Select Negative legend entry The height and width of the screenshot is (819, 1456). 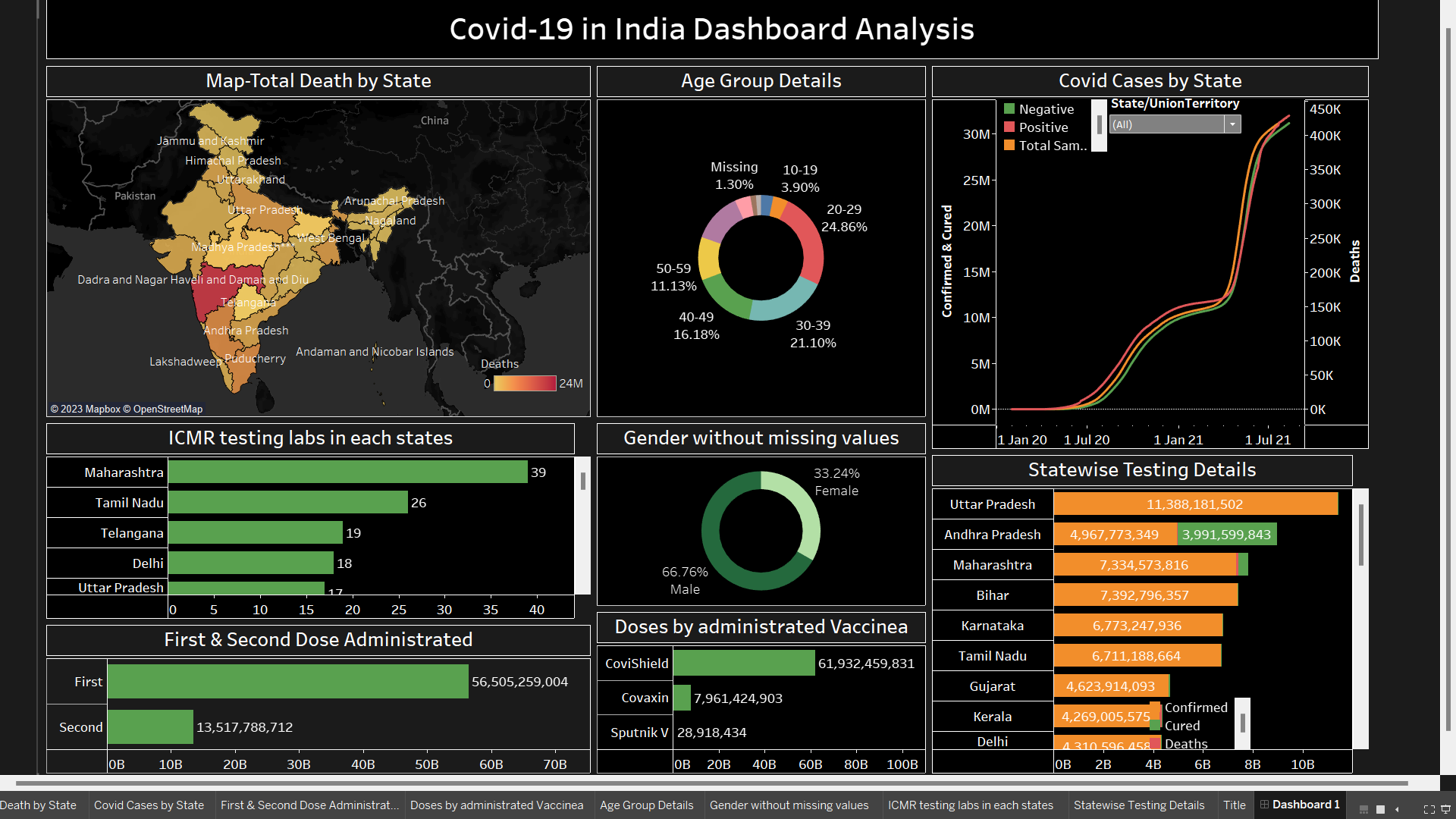pos(1046,109)
